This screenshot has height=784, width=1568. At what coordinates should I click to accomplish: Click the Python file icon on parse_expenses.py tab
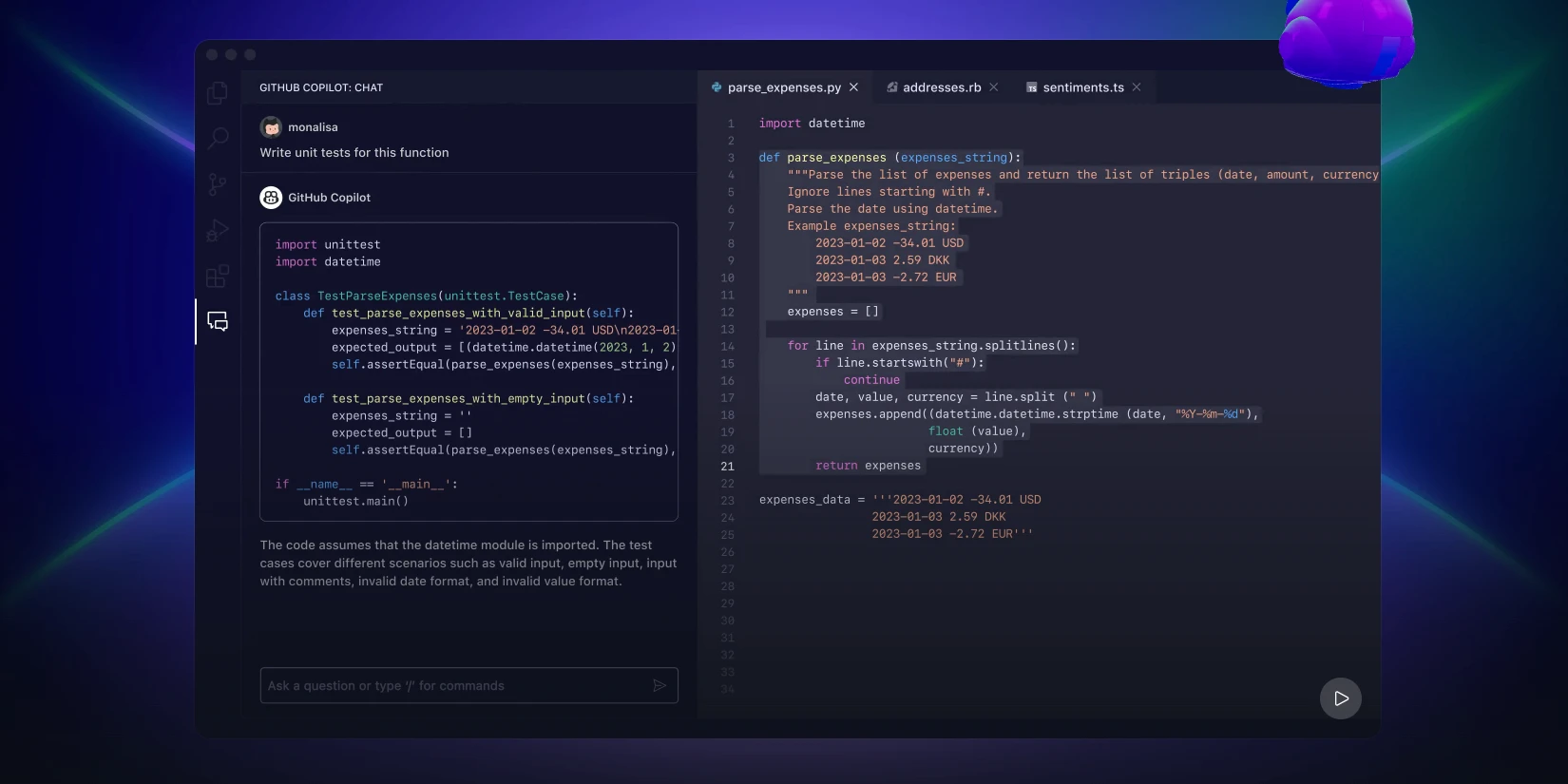pyautogui.click(x=716, y=87)
